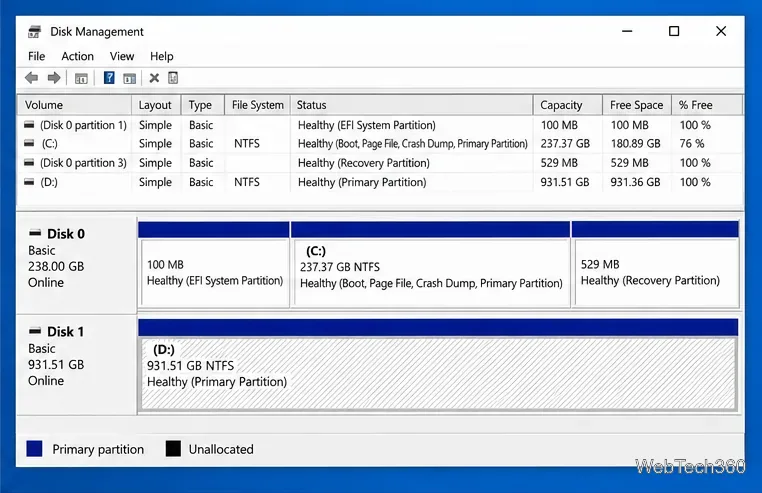Click 'Healthy (Recovery Partition)' status in list
Image resolution: width=762 pixels, height=493 pixels.
tap(364, 163)
